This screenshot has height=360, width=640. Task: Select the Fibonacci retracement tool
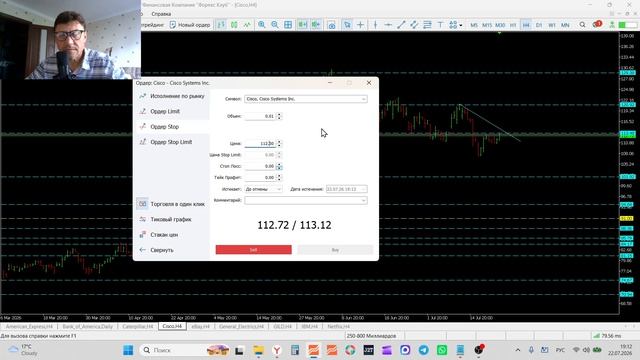pos(427,25)
